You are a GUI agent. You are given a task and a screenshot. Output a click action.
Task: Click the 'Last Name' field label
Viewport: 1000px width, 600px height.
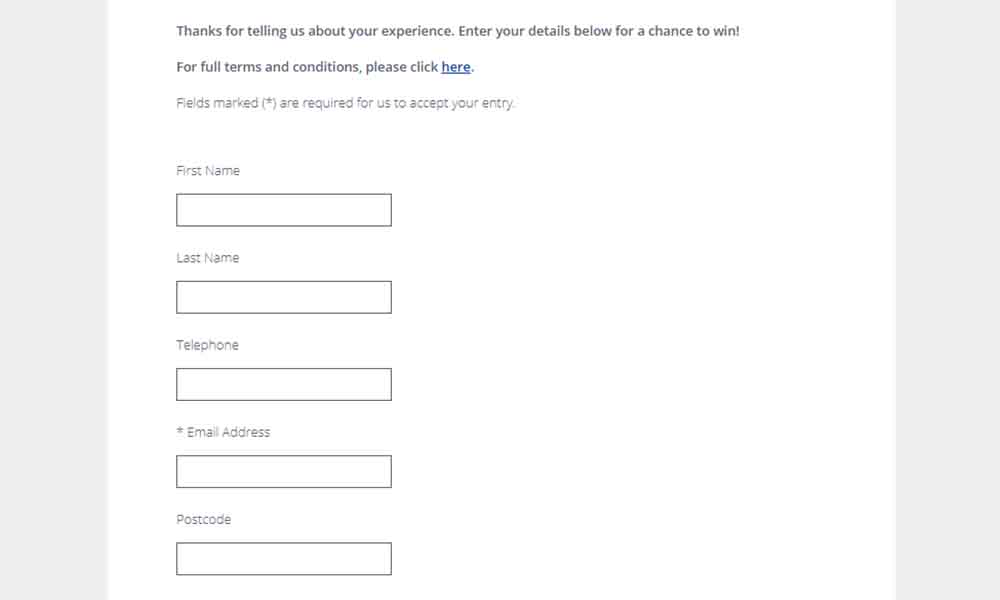(x=208, y=258)
